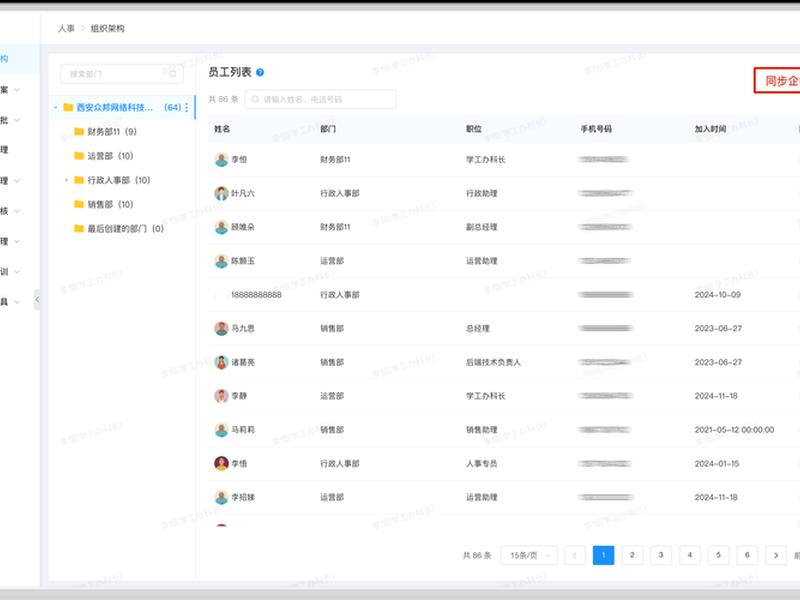Click the folder icon of 最后创建的部门
Image resolution: width=800 pixels, height=600 pixels.
[79, 228]
